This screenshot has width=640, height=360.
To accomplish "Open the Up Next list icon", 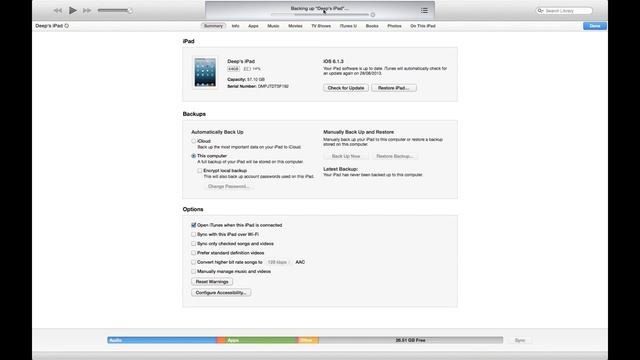I will click(424, 11).
